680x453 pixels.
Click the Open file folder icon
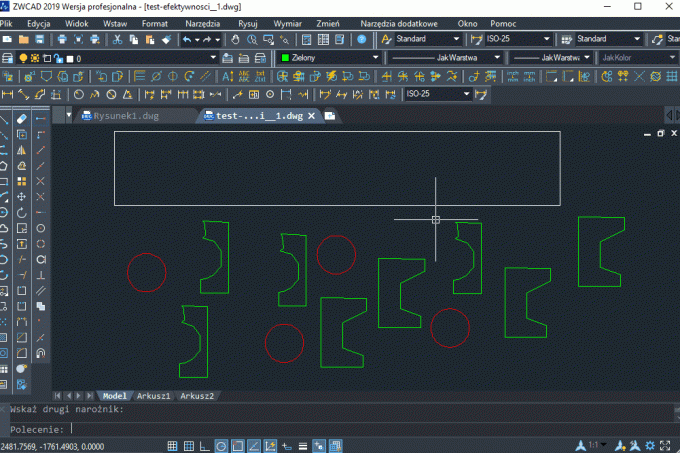[23, 39]
